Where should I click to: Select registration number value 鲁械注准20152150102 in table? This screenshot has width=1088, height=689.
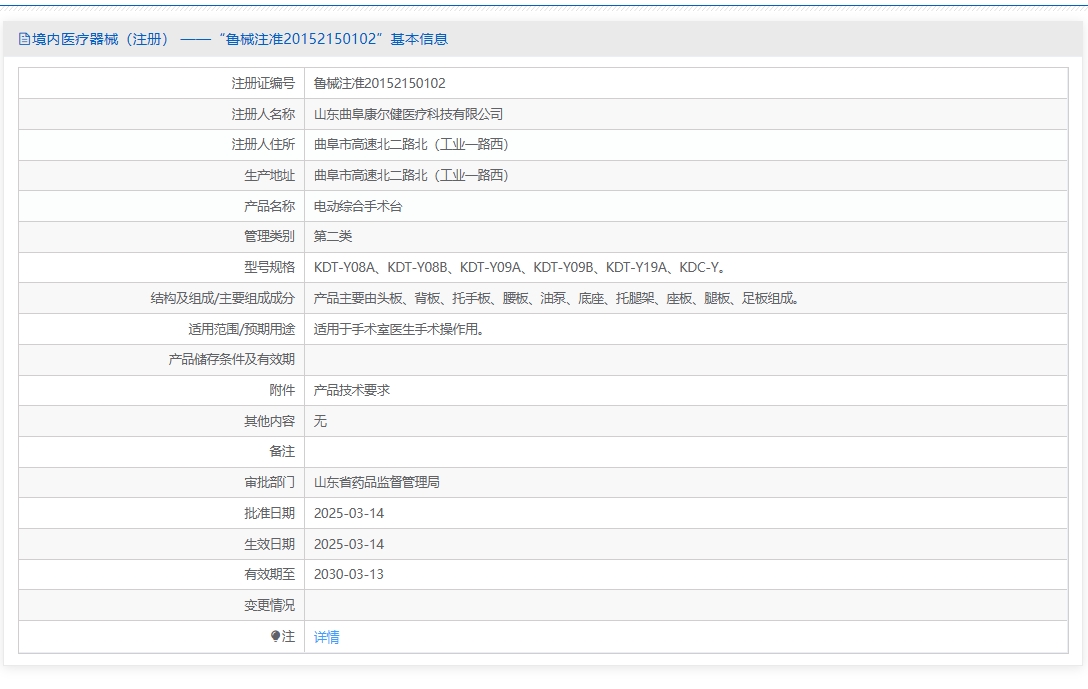pos(380,83)
